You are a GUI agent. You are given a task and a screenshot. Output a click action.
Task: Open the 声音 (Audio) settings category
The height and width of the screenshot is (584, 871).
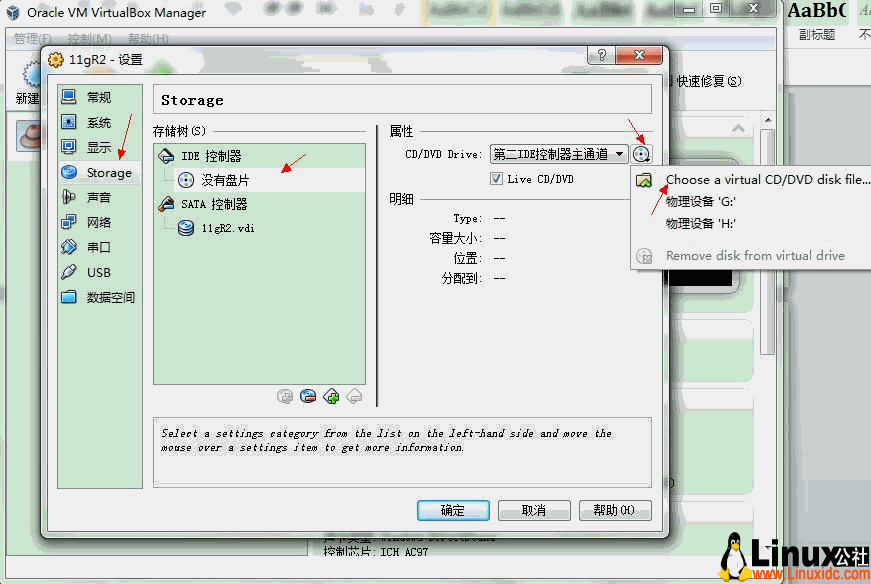coord(99,197)
